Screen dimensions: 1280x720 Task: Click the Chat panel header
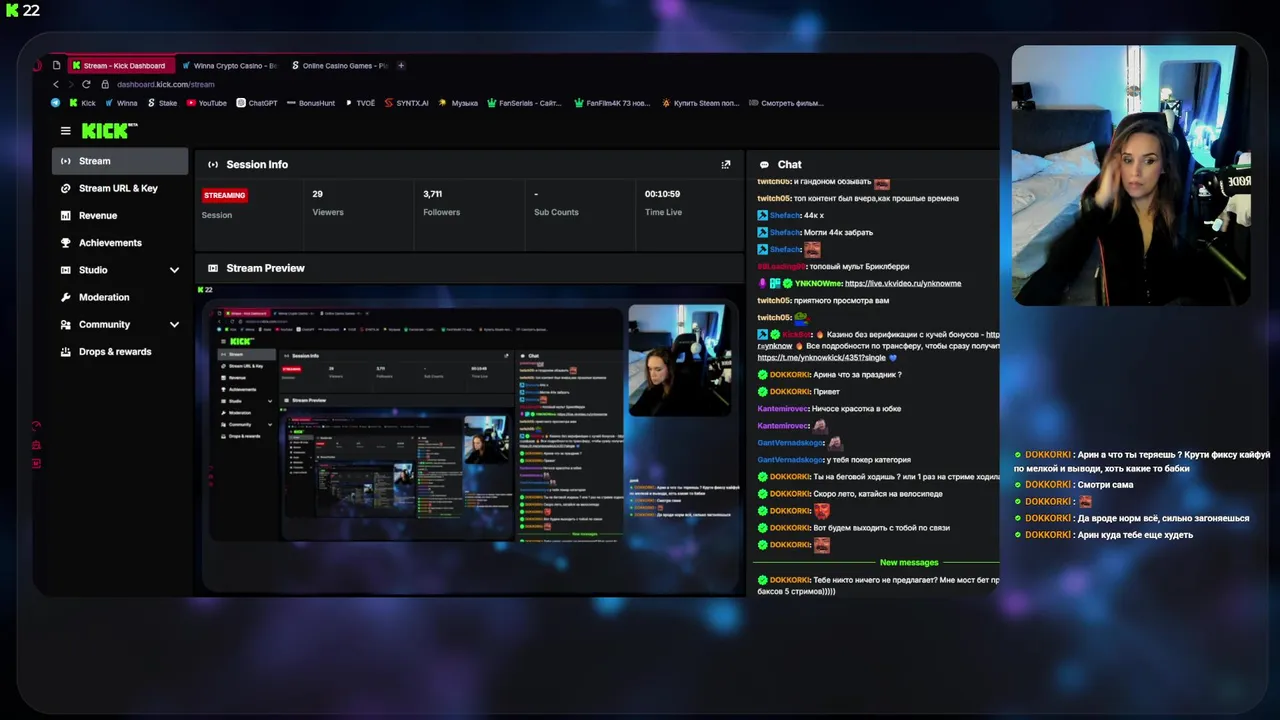[x=873, y=164]
